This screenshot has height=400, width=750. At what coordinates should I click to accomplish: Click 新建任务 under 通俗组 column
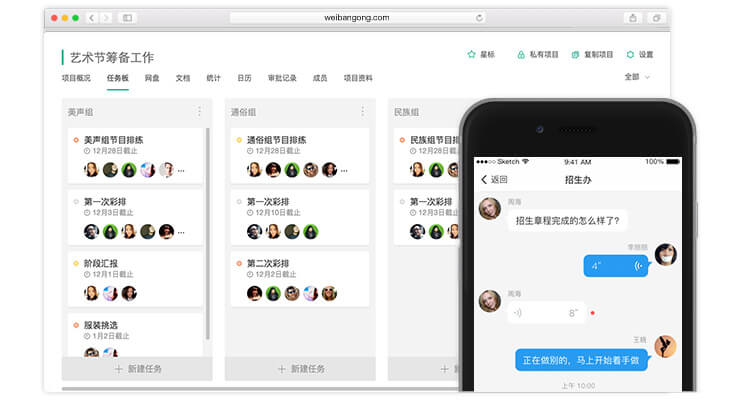click(299, 369)
